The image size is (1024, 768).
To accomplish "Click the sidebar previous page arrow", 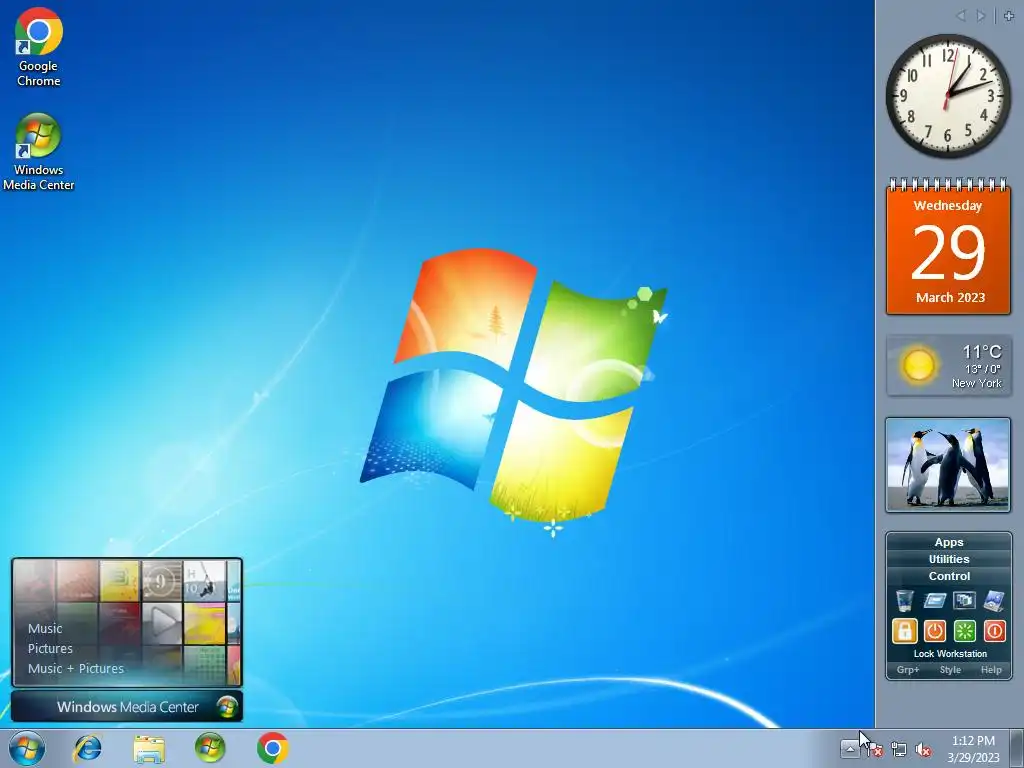I will pos(961,16).
